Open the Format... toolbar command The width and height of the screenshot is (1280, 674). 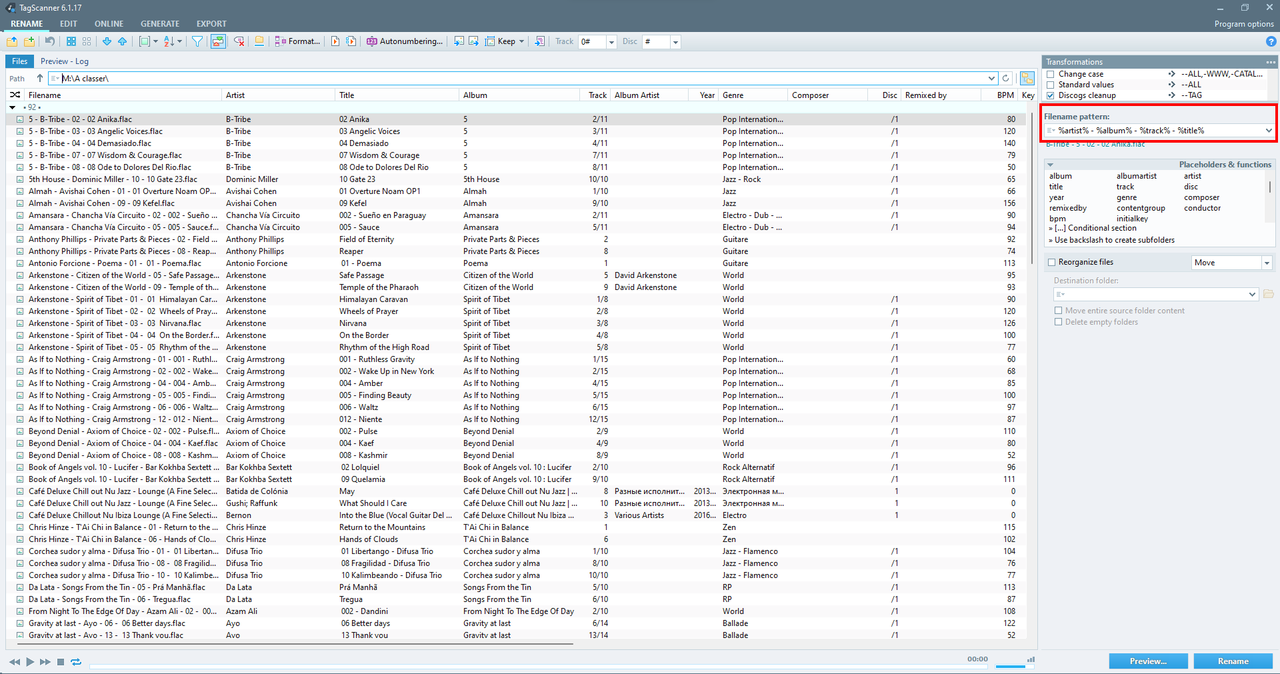coord(297,42)
